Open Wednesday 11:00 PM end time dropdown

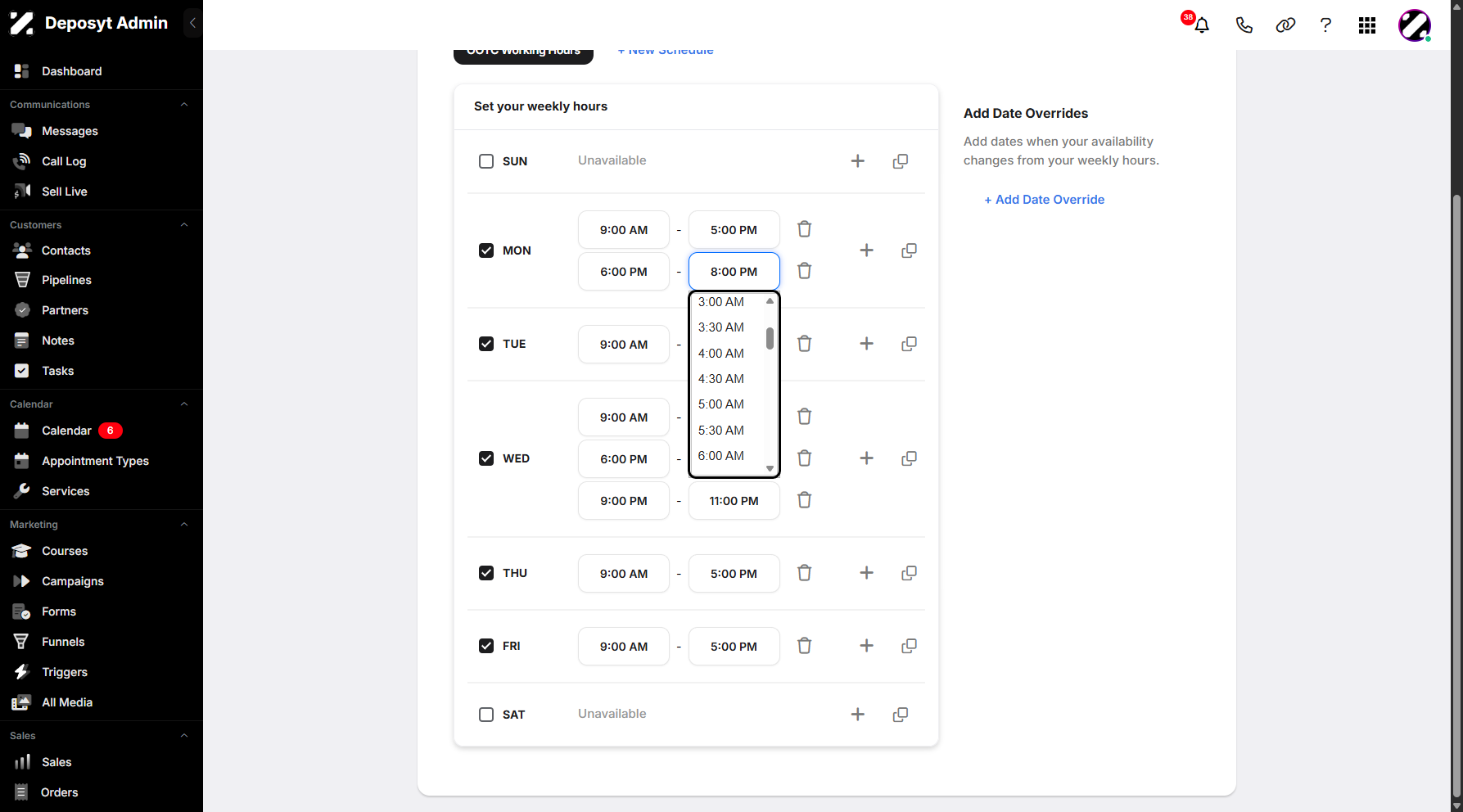pyautogui.click(x=734, y=501)
